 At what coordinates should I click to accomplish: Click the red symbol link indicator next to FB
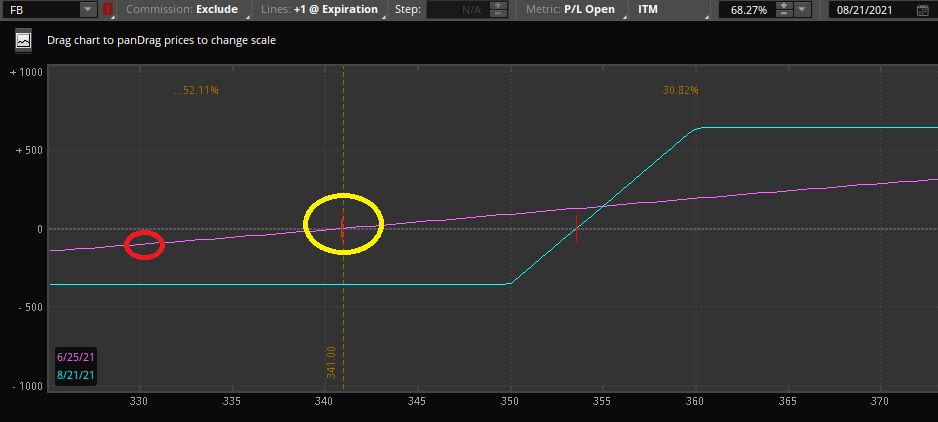pyautogui.click(x=108, y=9)
